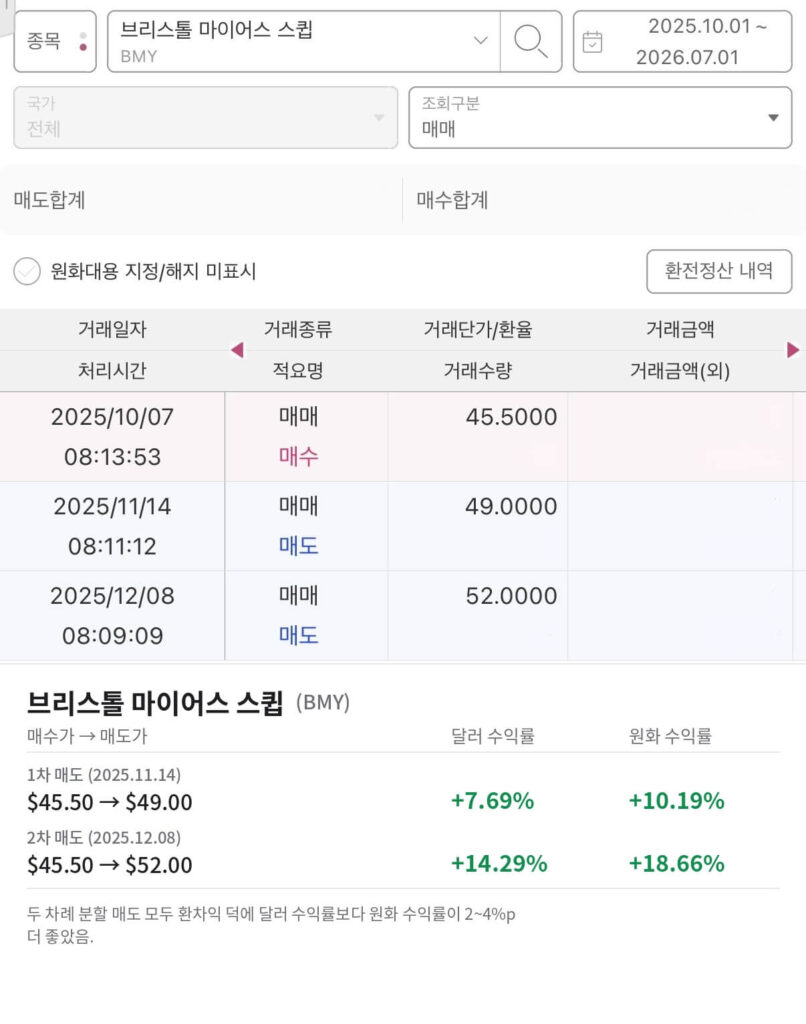Screen dimensions: 806x1024
Task: Click the 08:11:12 processing time
Action: 112,546
